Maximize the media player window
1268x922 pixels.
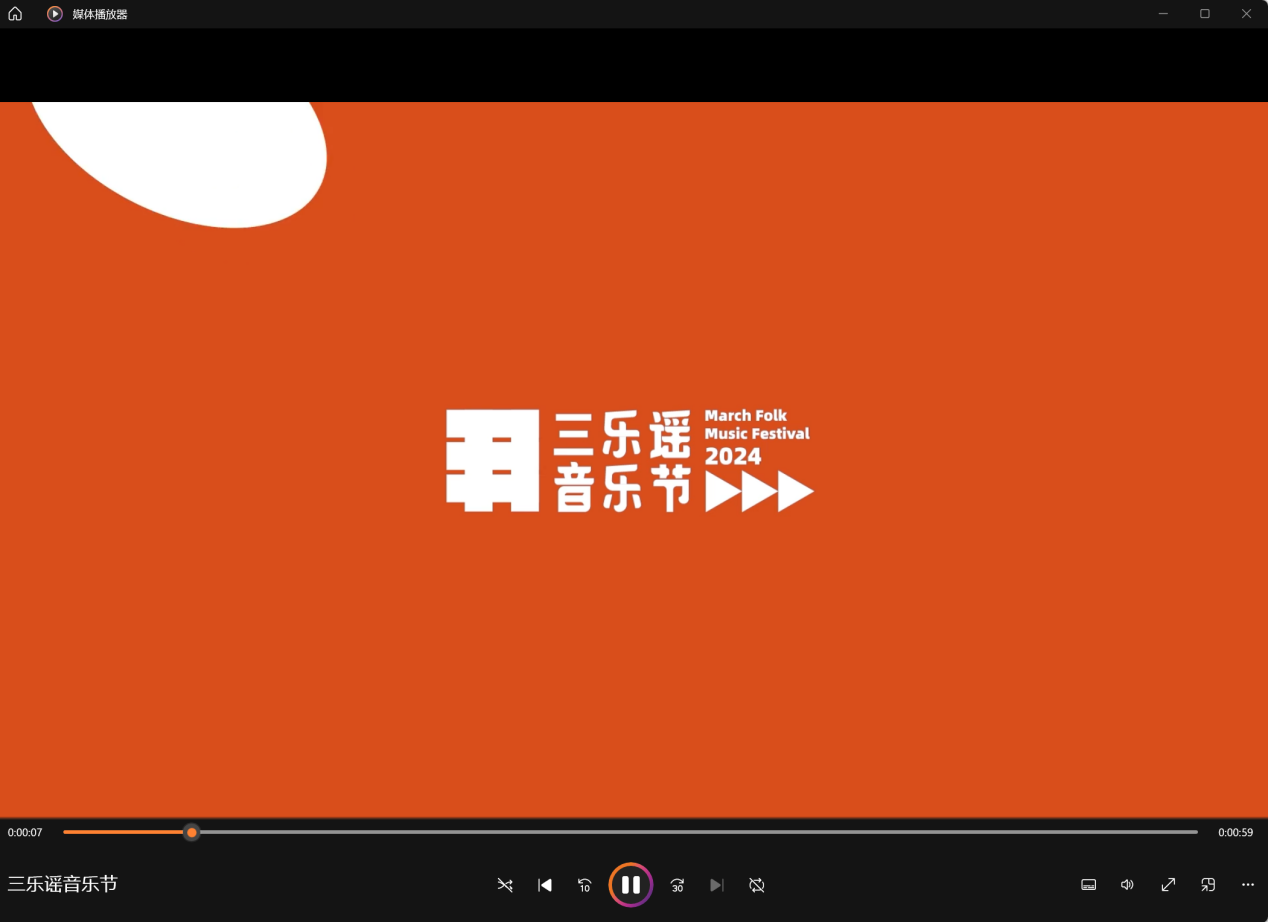pos(1205,14)
